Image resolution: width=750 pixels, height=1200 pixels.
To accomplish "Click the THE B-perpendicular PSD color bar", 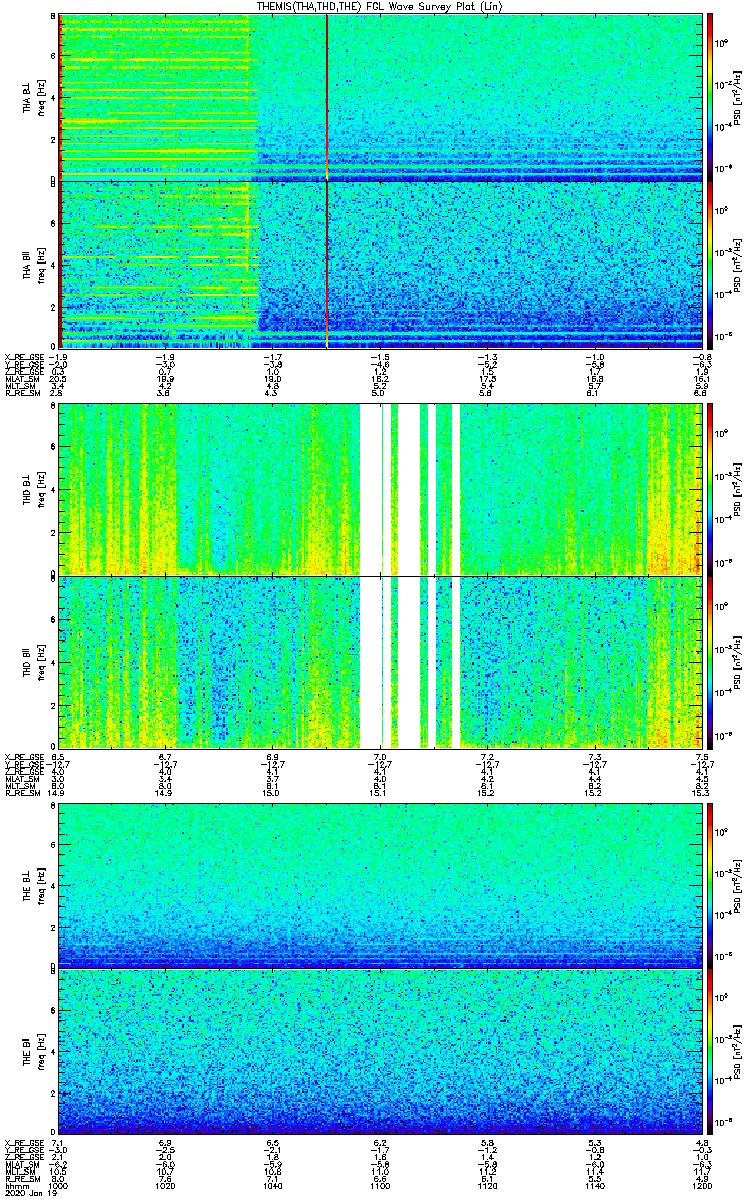I will [710, 884].
